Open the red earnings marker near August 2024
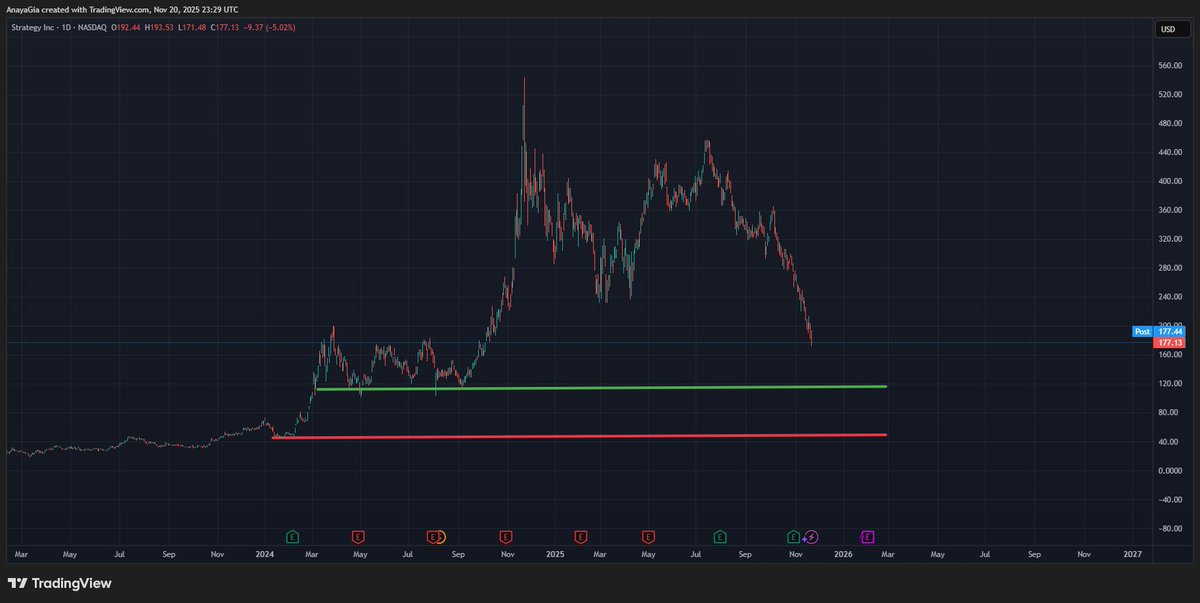Viewport: 1200px width, 603px height. coord(432,537)
